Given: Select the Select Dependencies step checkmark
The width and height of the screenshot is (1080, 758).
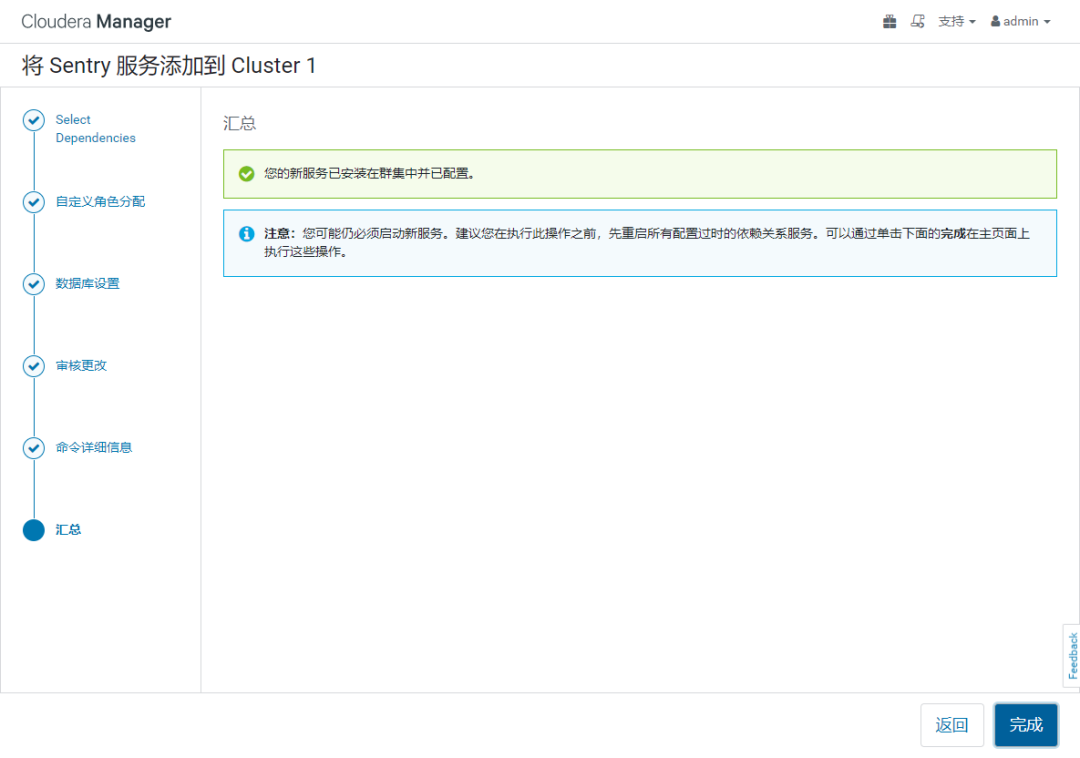Looking at the screenshot, I should [34, 120].
